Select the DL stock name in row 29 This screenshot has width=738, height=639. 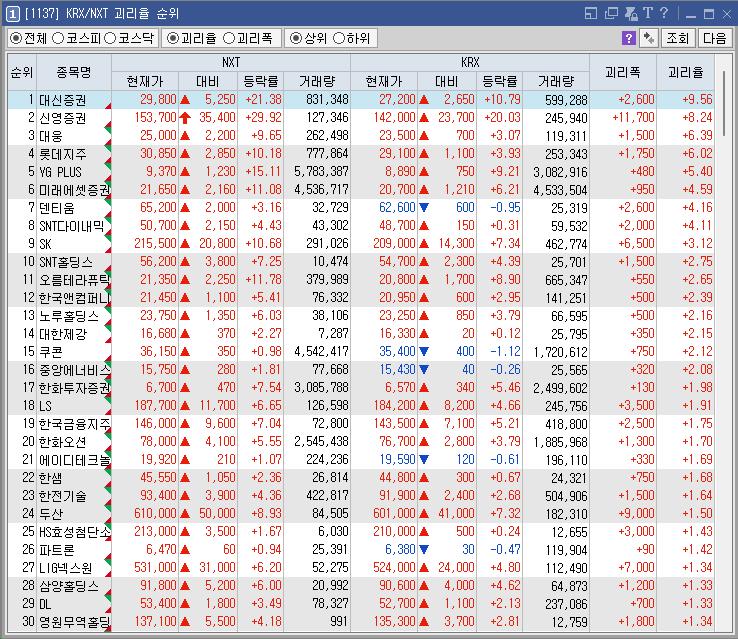coord(45,604)
